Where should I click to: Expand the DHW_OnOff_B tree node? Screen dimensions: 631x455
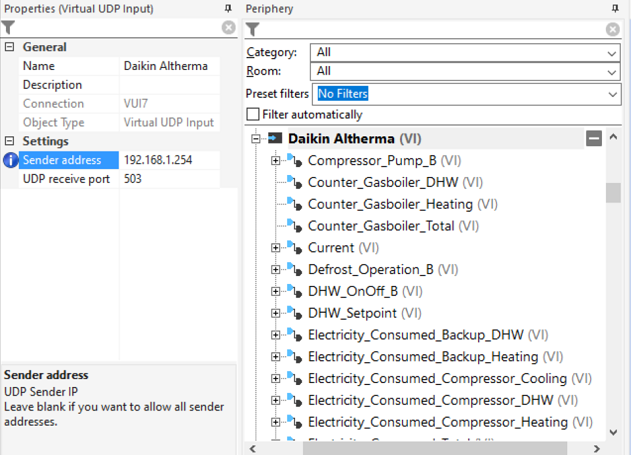coord(276,291)
